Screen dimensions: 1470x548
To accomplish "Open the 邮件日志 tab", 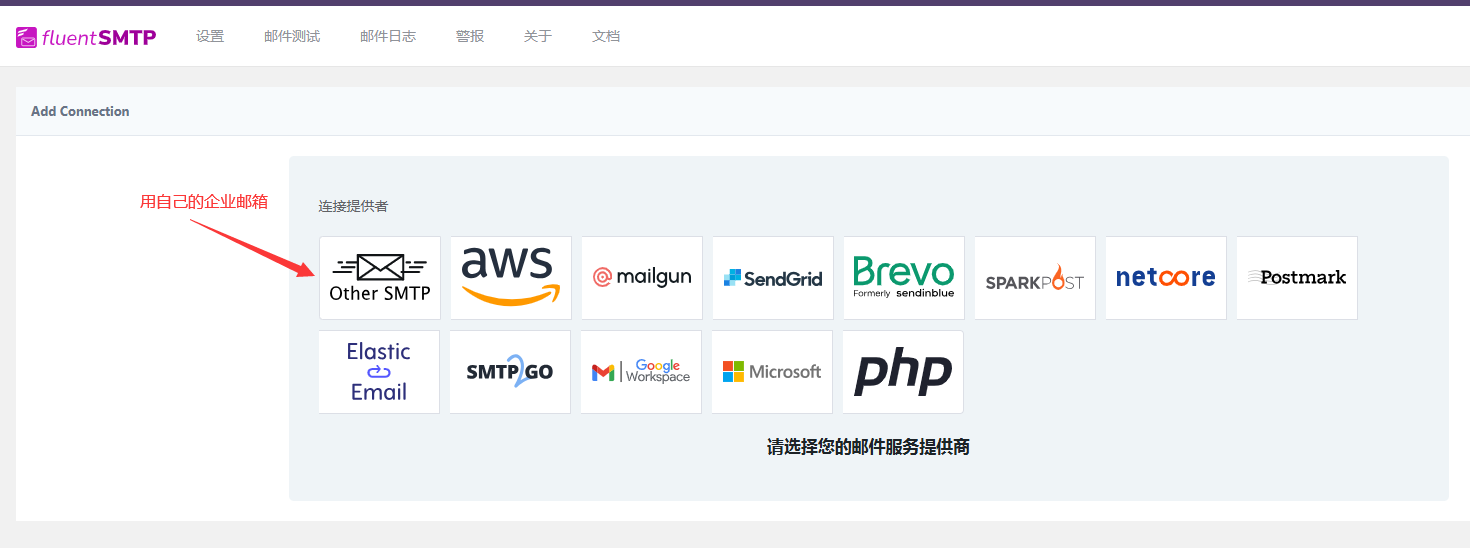I will click(x=388, y=36).
